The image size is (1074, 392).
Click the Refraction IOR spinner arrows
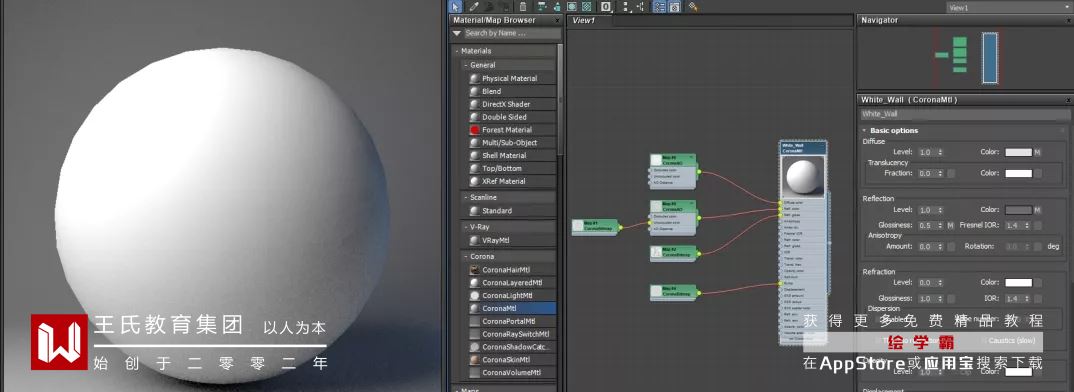(x=1027, y=298)
